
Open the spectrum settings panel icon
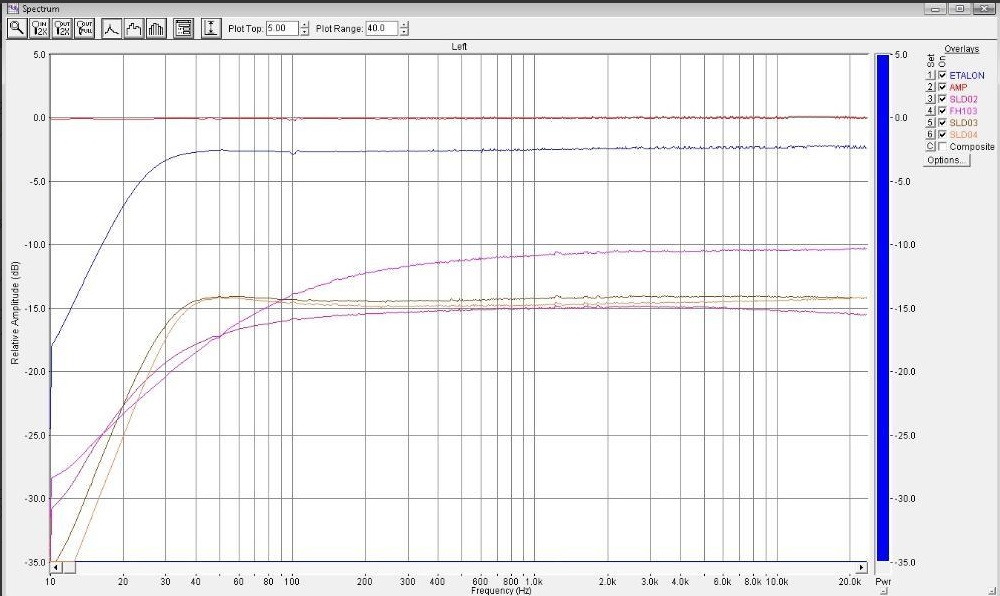(184, 29)
